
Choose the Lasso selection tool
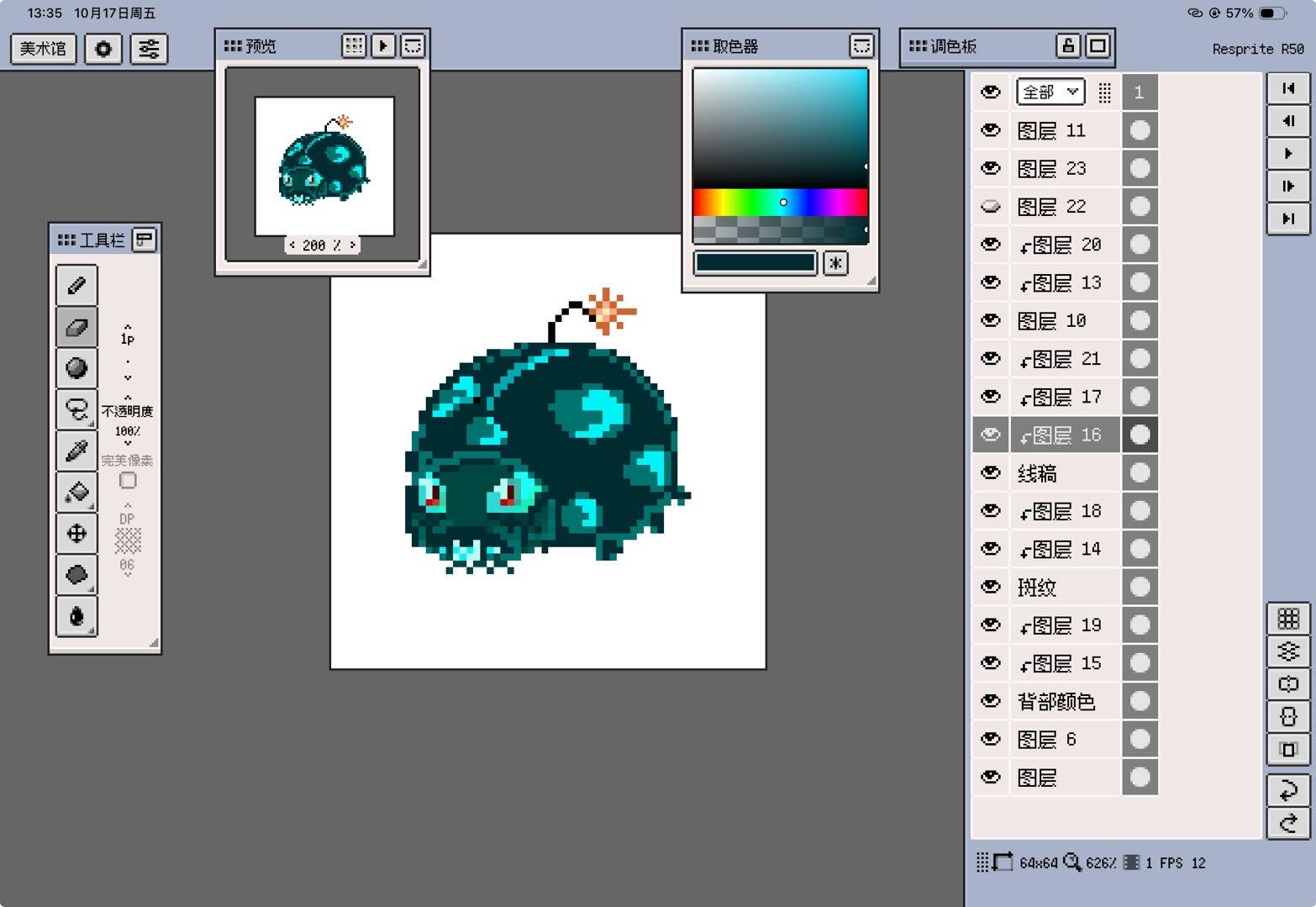pos(76,409)
